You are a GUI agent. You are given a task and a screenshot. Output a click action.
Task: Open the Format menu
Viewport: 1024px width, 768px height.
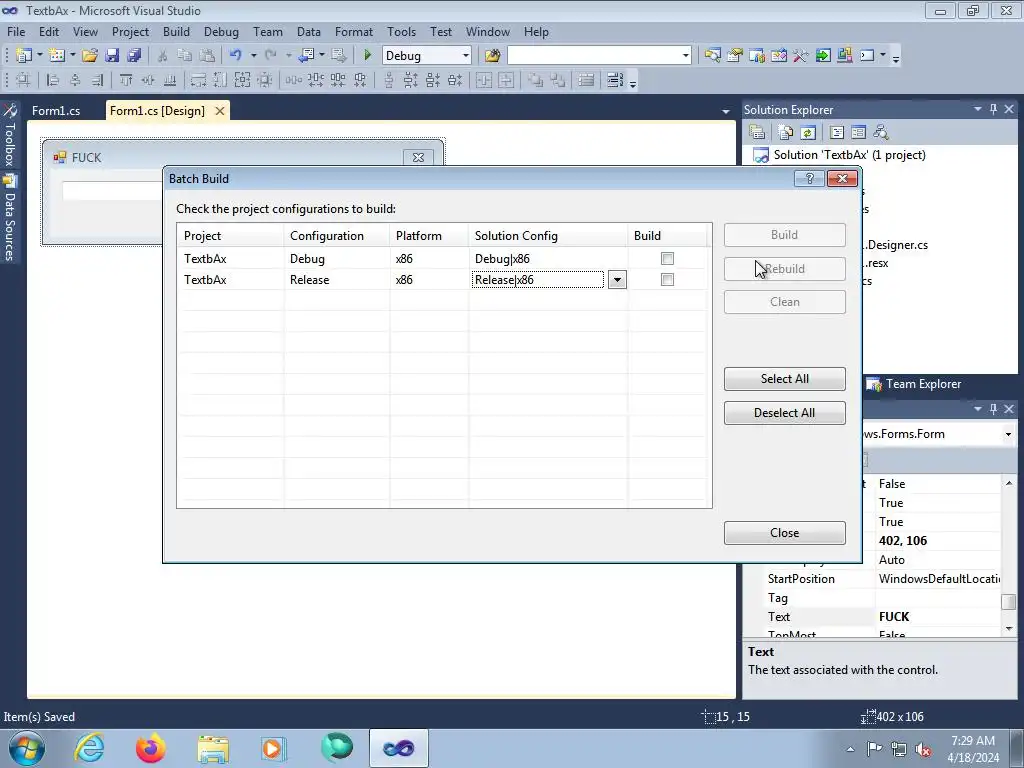tap(353, 31)
